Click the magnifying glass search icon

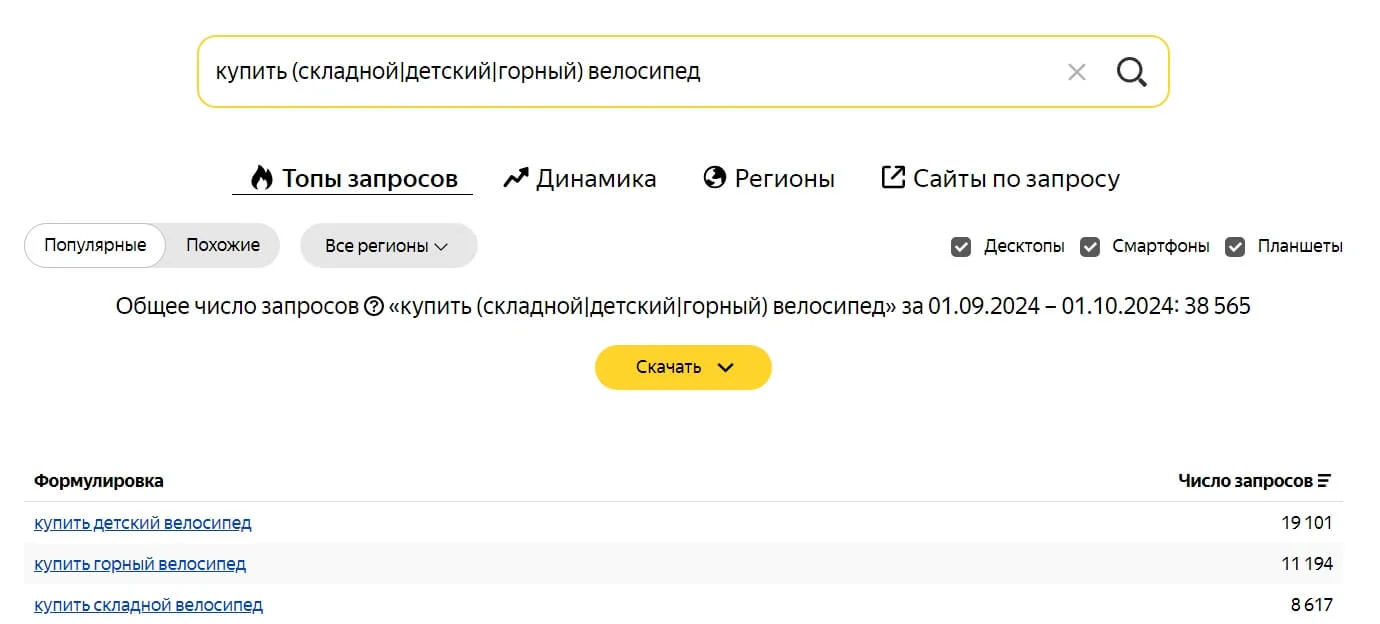tap(1131, 72)
